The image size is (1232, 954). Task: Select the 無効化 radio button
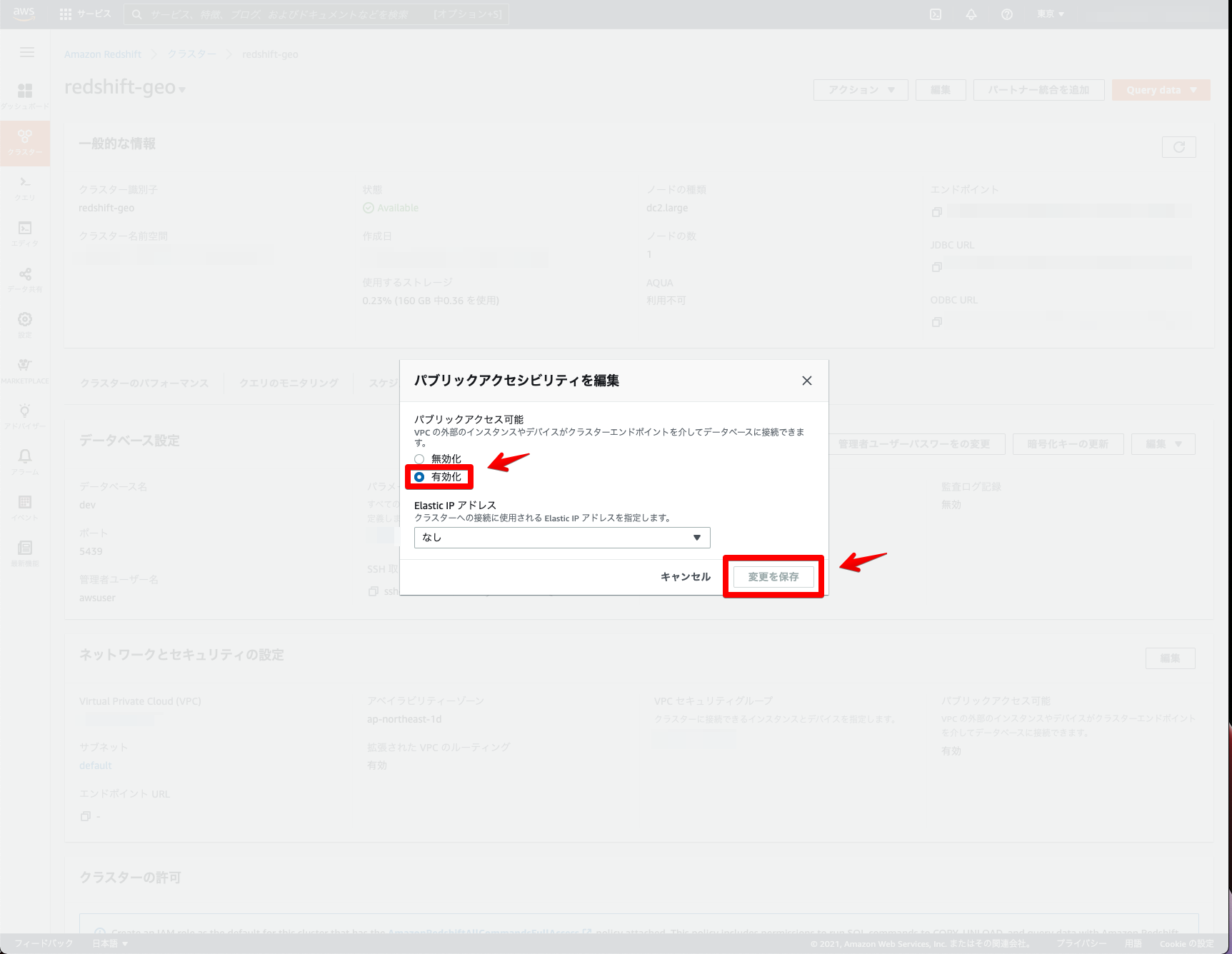[419, 458]
